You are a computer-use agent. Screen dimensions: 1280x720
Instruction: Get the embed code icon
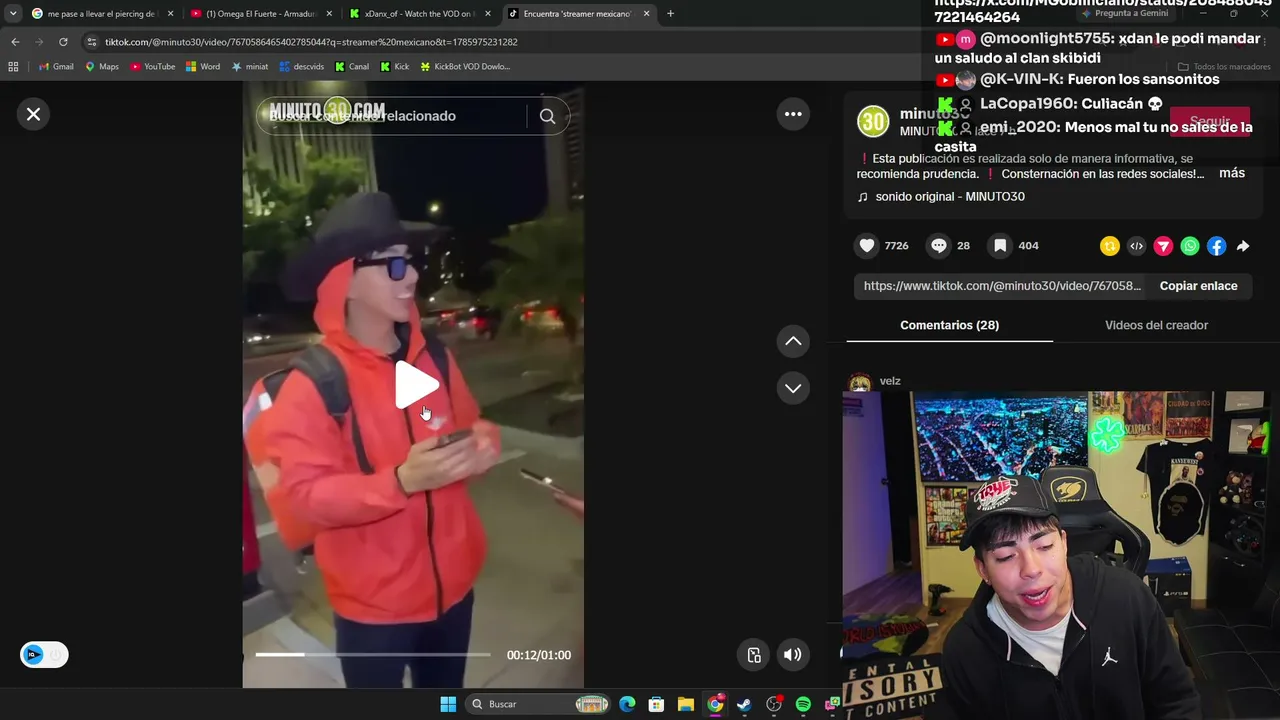pos(1136,246)
